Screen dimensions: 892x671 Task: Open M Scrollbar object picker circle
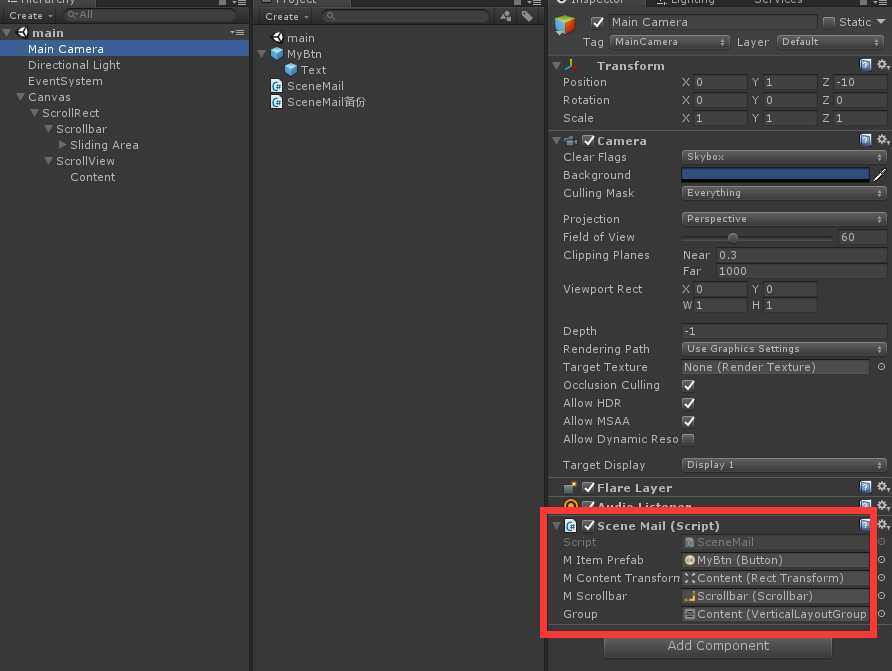point(881,596)
